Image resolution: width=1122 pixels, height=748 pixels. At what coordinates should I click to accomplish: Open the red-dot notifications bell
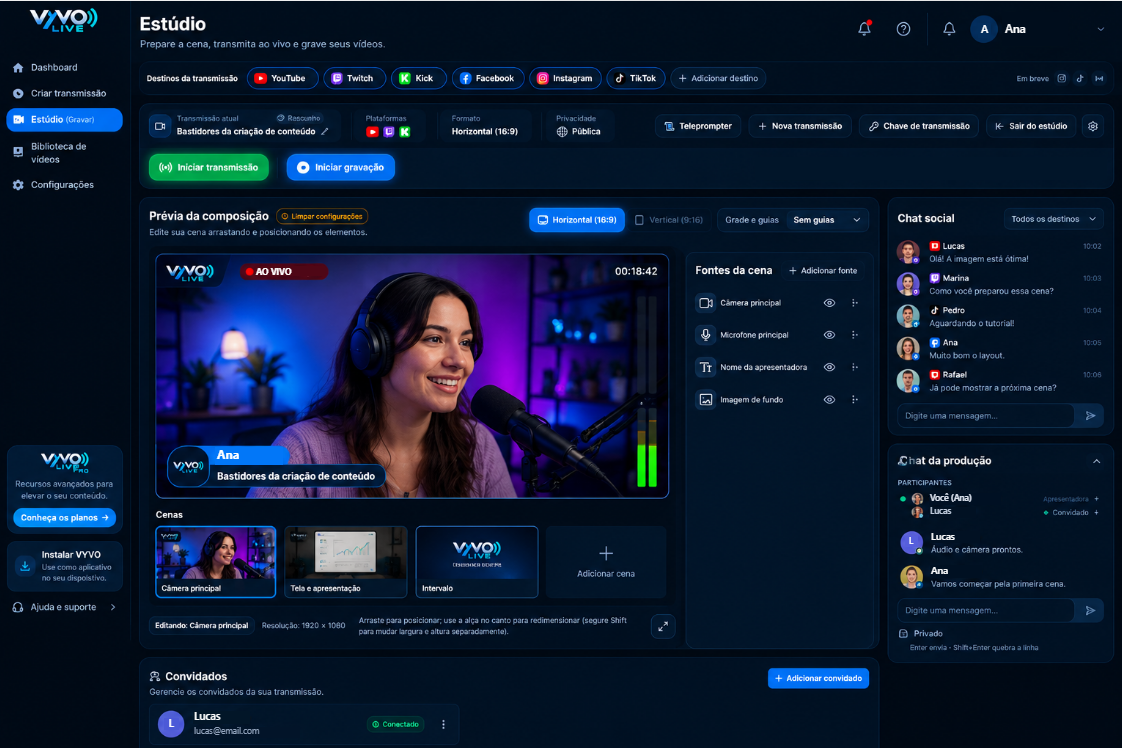point(864,29)
